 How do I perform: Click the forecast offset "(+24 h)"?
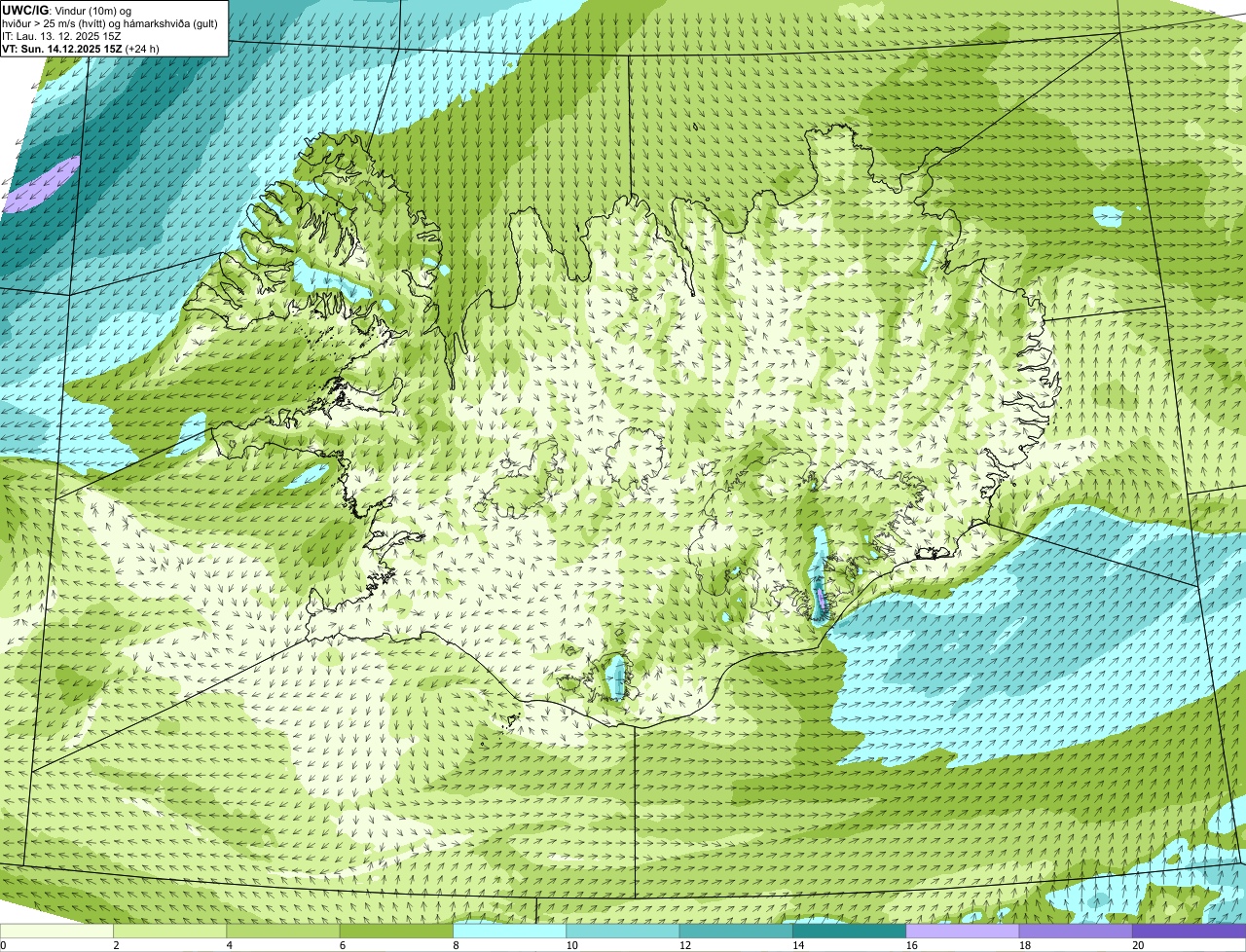click(x=142, y=49)
